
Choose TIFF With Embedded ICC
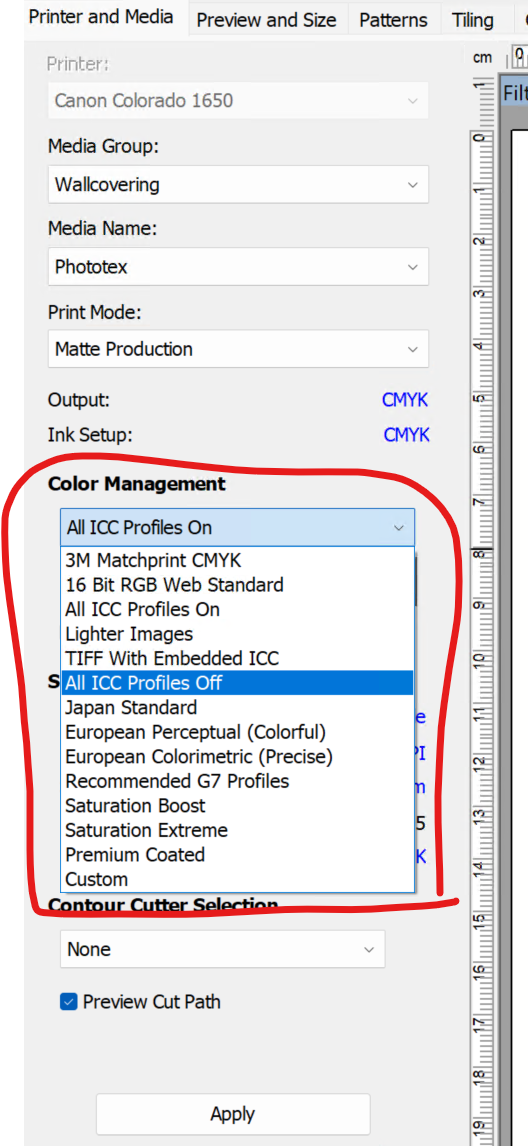coord(238,659)
